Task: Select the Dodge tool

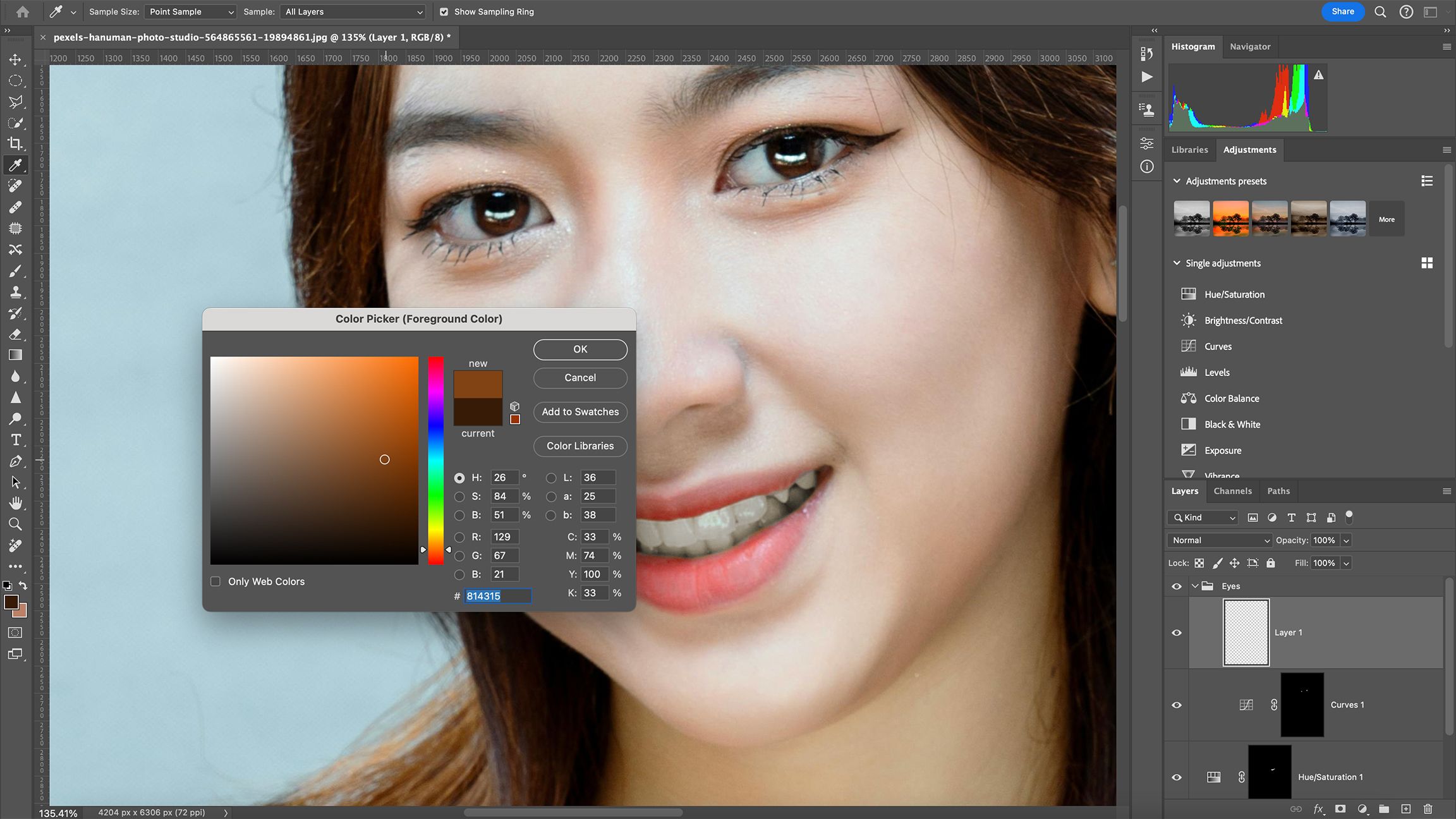Action: pyautogui.click(x=15, y=418)
